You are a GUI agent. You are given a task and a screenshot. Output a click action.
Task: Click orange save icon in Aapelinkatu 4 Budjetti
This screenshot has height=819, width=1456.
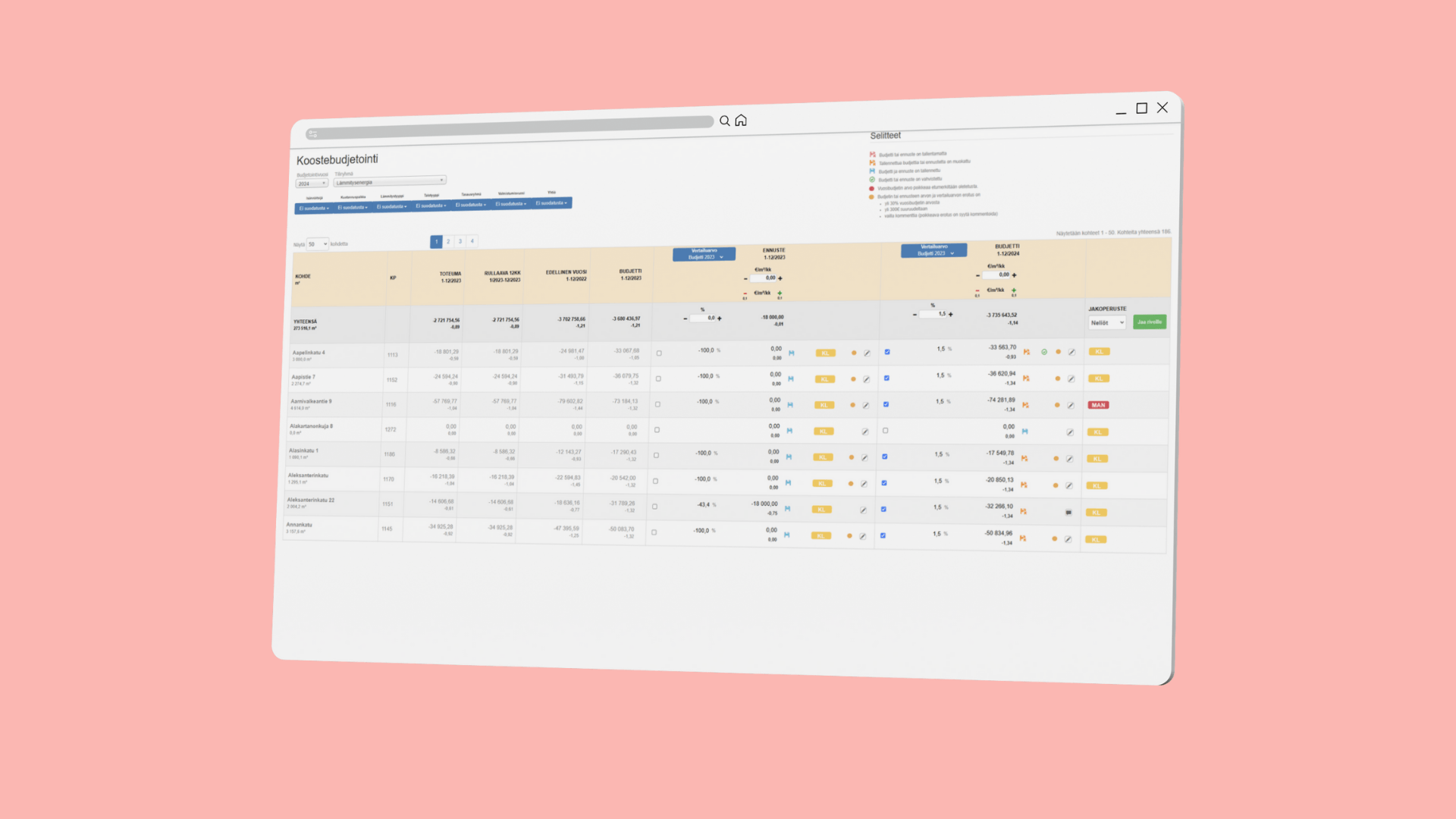pyautogui.click(x=1026, y=352)
